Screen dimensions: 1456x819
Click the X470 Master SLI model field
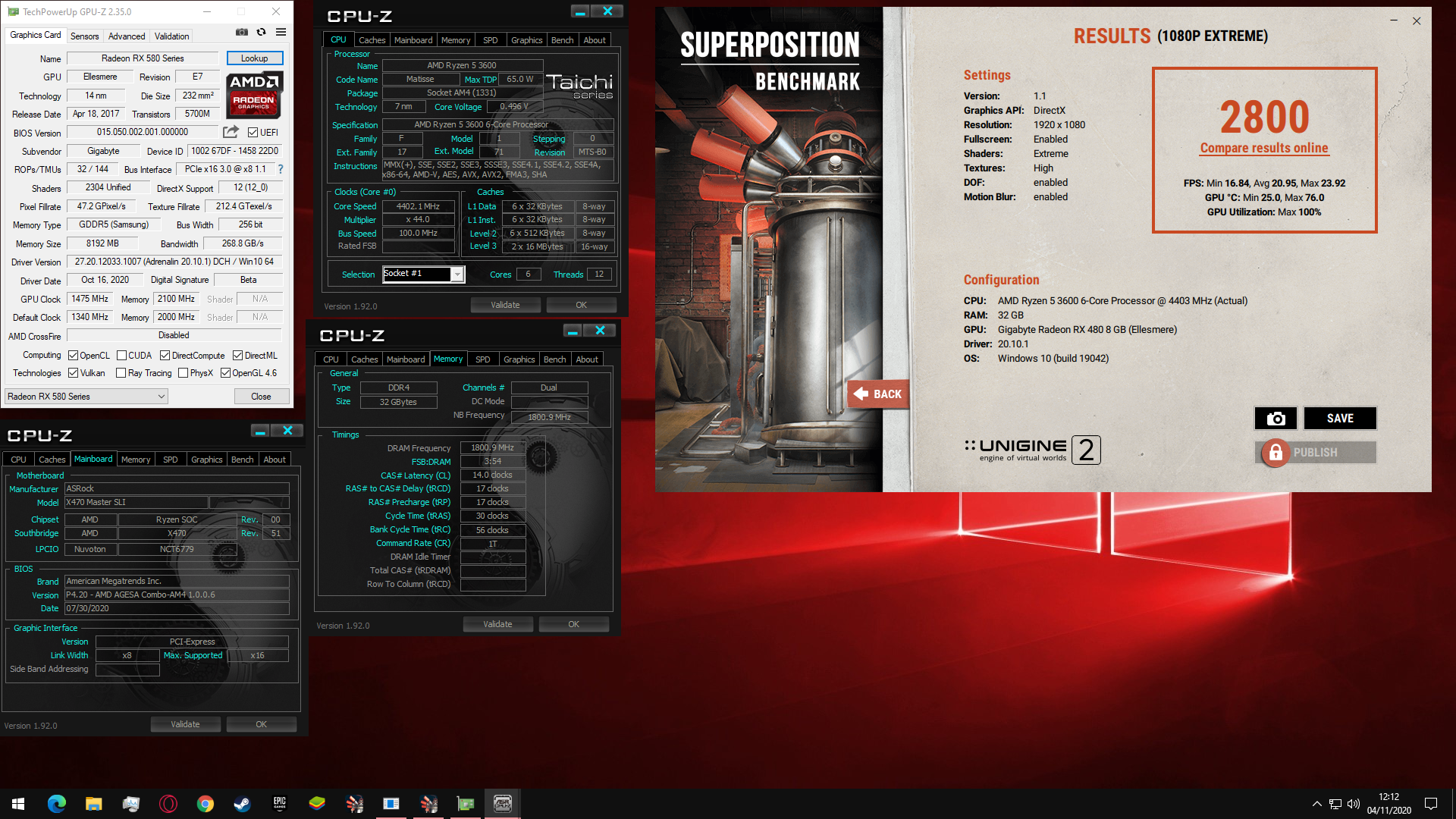(x=136, y=502)
